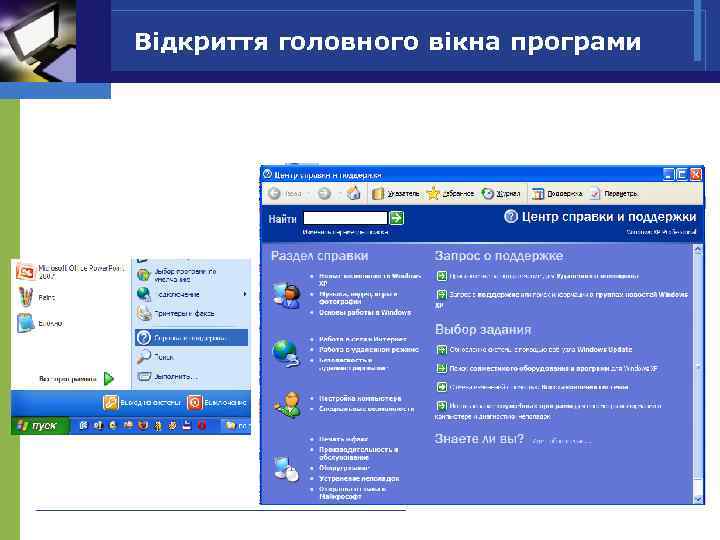
Task: Open Избранное favorites star in toolbar
Action: pos(450,194)
